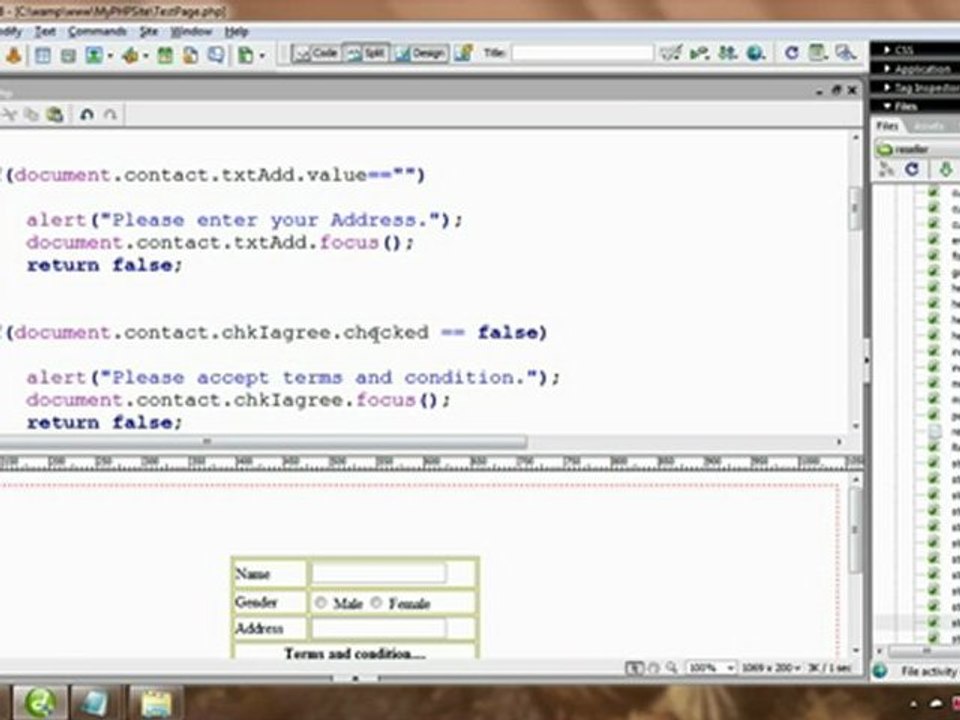This screenshot has width=960, height=720.
Task: Open the Commands menu
Action: [97, 31]
